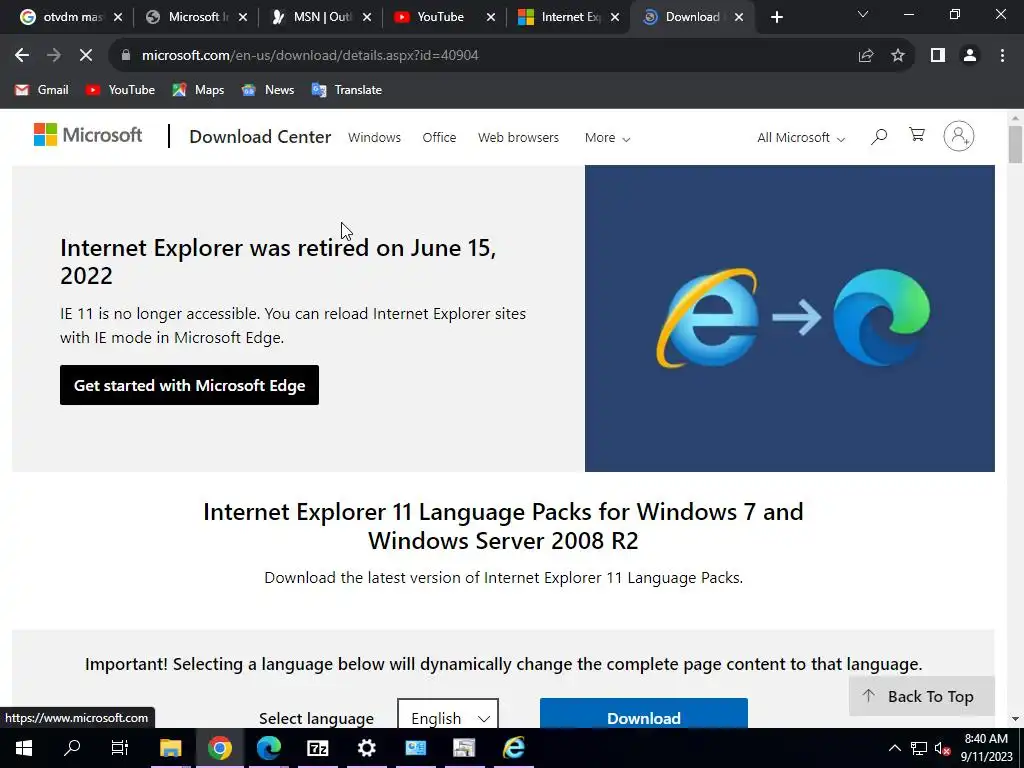
Task: Open the shopping cart
Action: (917, 135)
